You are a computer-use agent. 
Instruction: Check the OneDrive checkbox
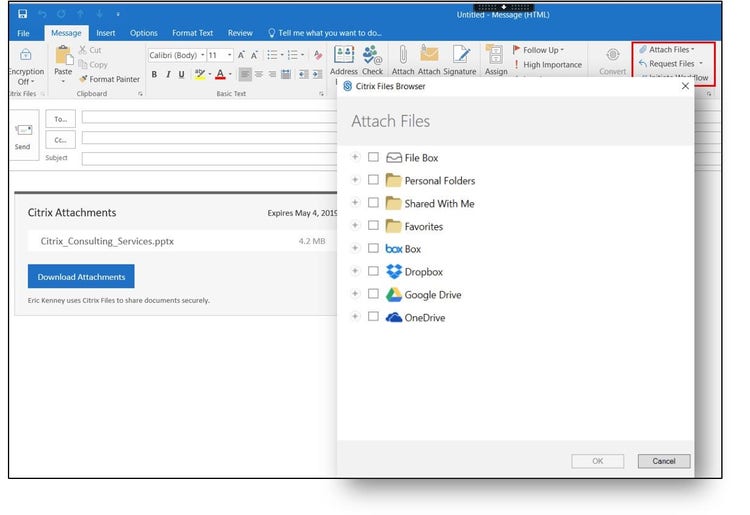[x=374, y=317]
